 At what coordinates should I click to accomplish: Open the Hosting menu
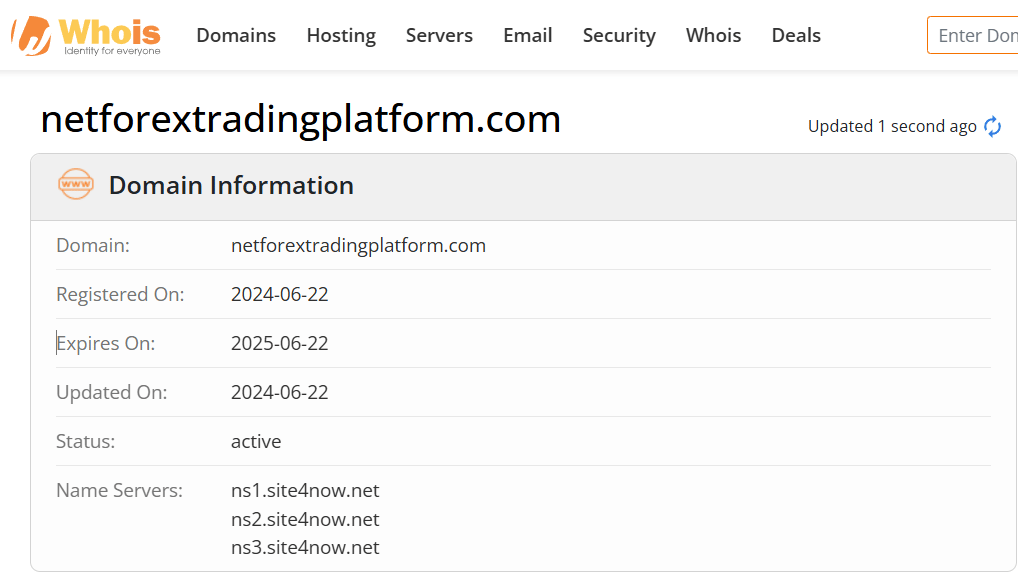[x=341, y=35]
